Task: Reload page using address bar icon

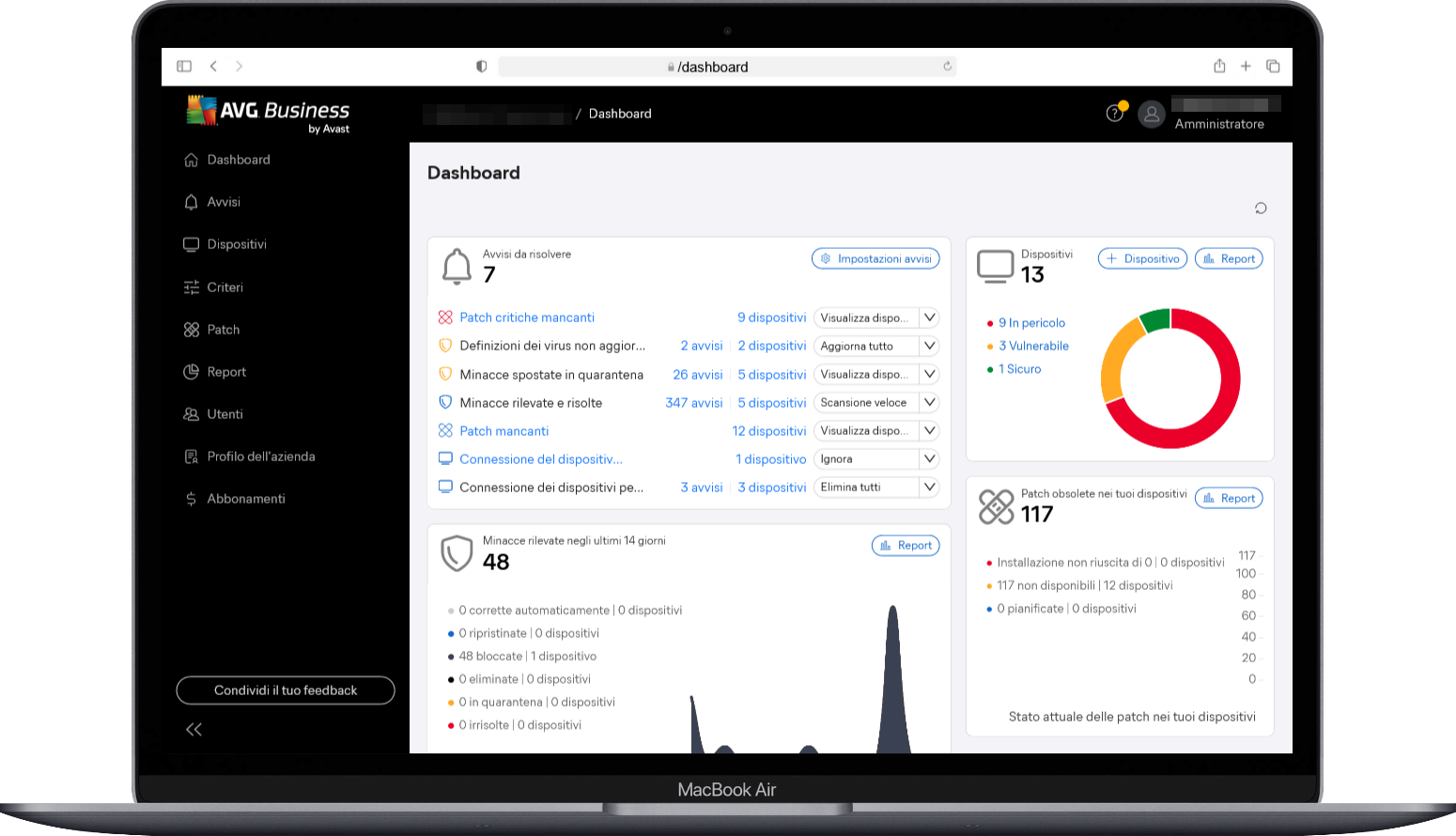Action: (947, 66)
